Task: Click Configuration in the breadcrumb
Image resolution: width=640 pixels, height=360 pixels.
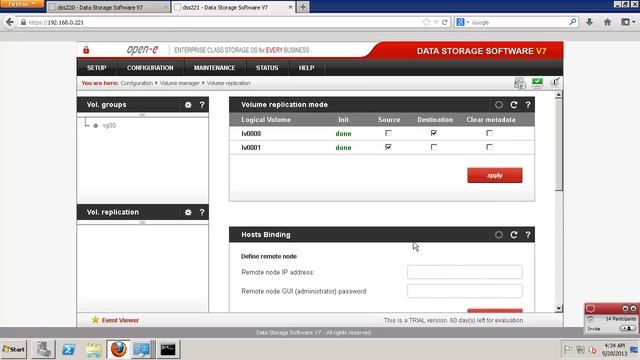Action: (136, 83)
